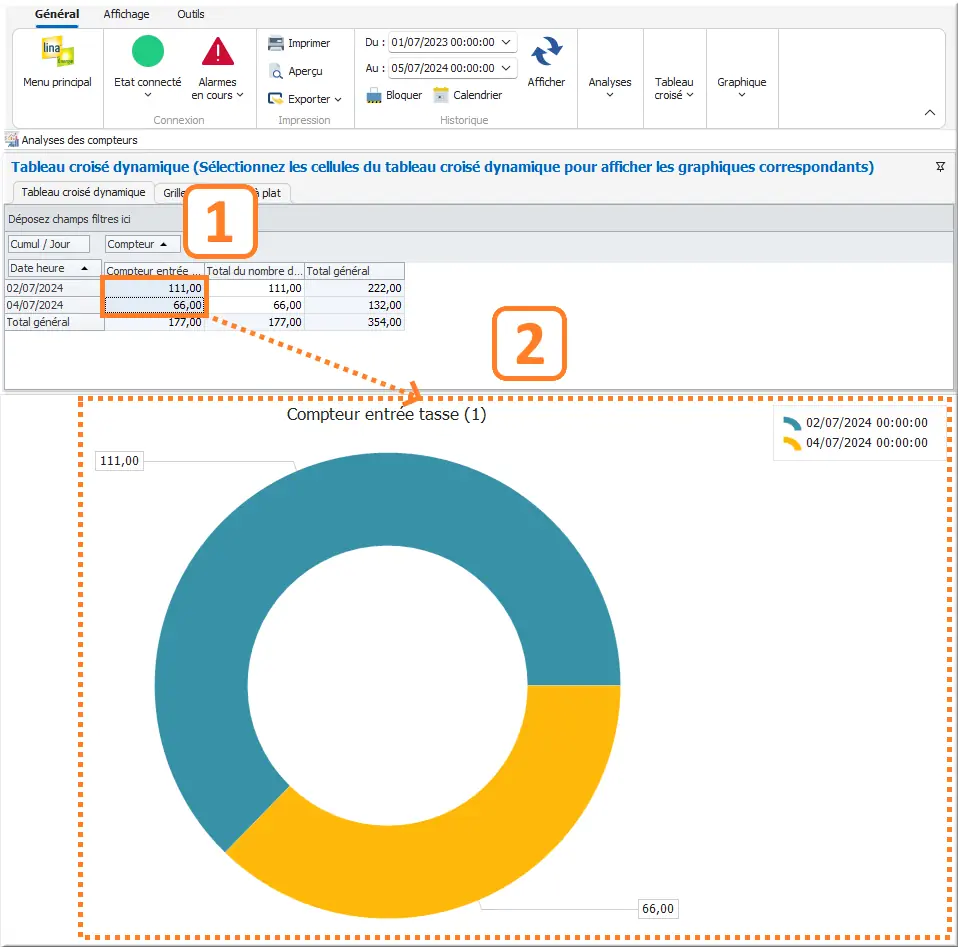Sort by the Date heure field header
This screenshot has height=947, width=958.
coord(54,268)
